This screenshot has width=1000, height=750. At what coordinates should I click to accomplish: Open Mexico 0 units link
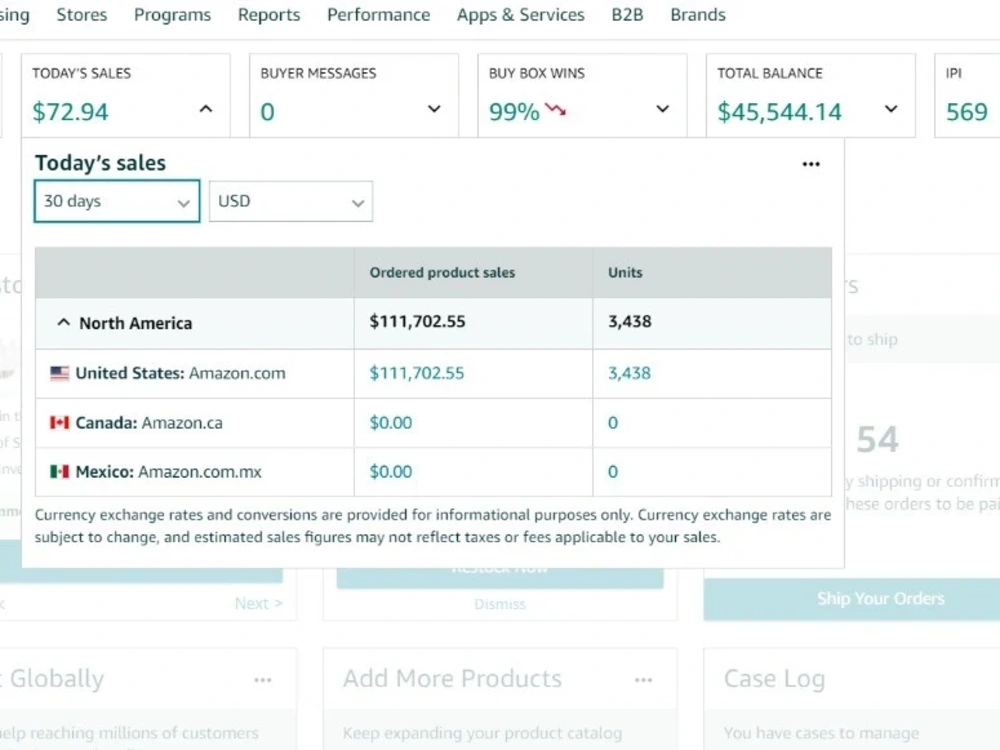click(x=612, y=471)
